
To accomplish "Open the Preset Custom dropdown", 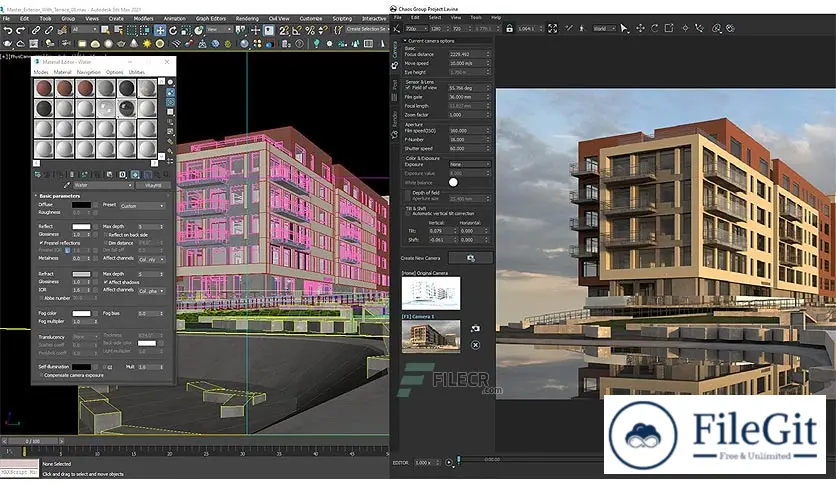I will pyautogui.click(x=142, y=206).
